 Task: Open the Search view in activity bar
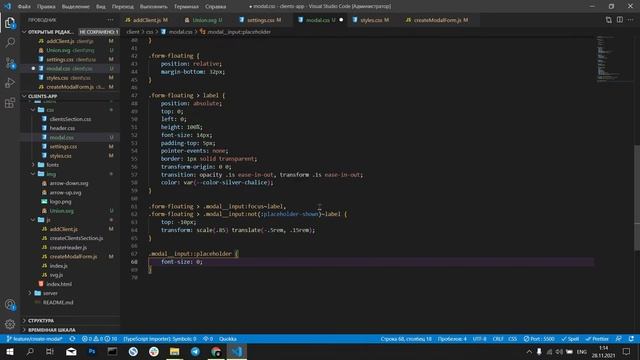[10, 42]
